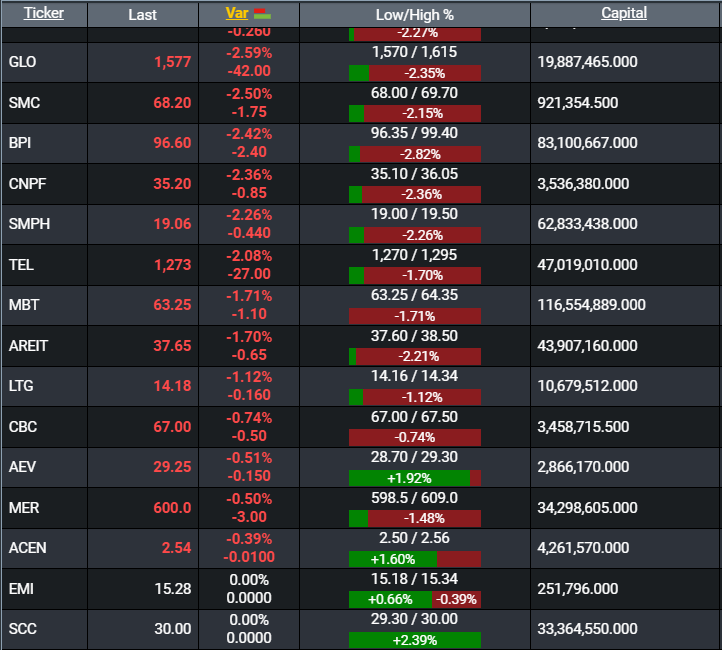Click AREIT capital 43,907,160.000
The image size is (722, 650).
588,346
